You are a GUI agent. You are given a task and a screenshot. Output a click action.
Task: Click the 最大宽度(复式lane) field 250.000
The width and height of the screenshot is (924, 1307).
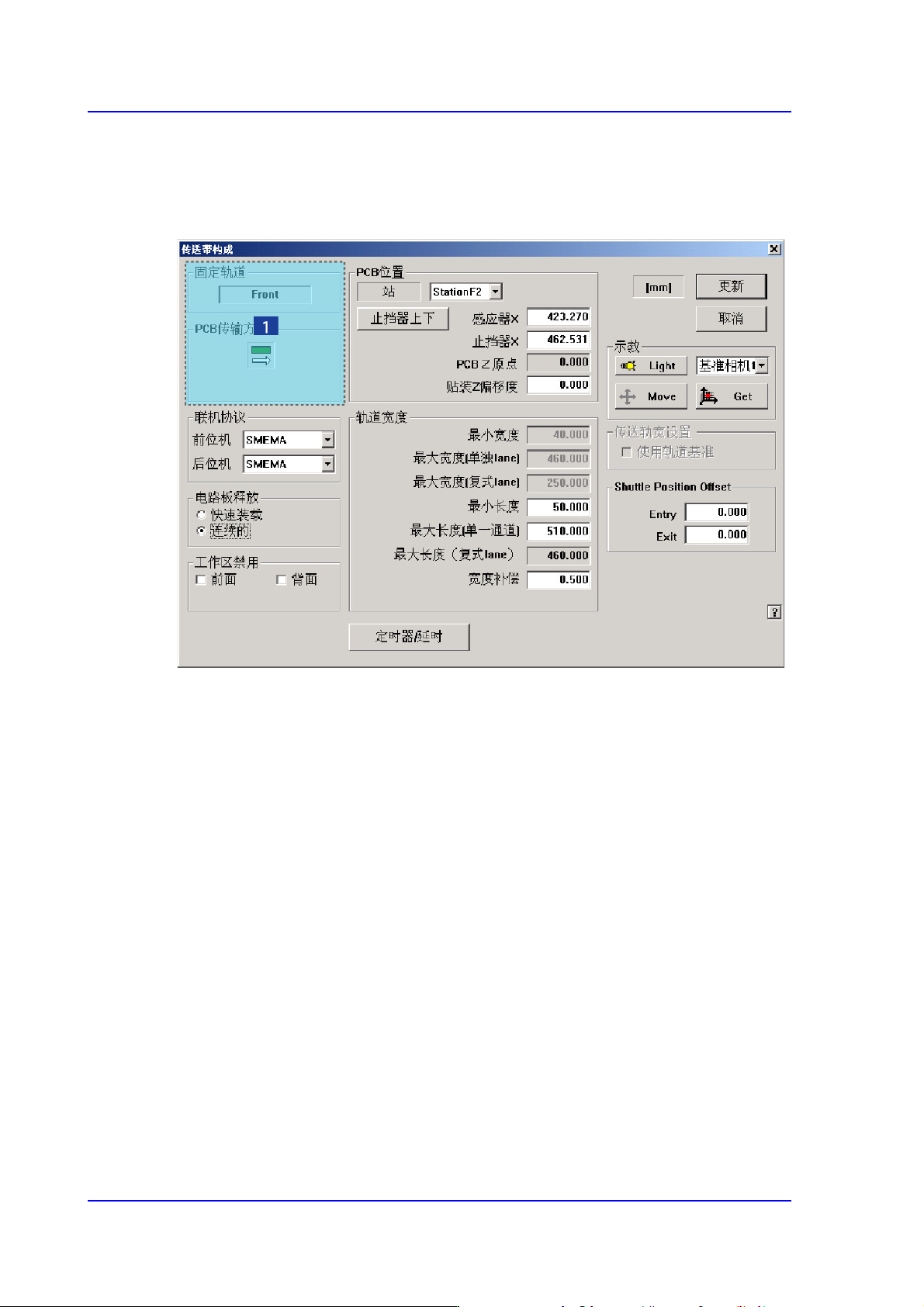559,482
